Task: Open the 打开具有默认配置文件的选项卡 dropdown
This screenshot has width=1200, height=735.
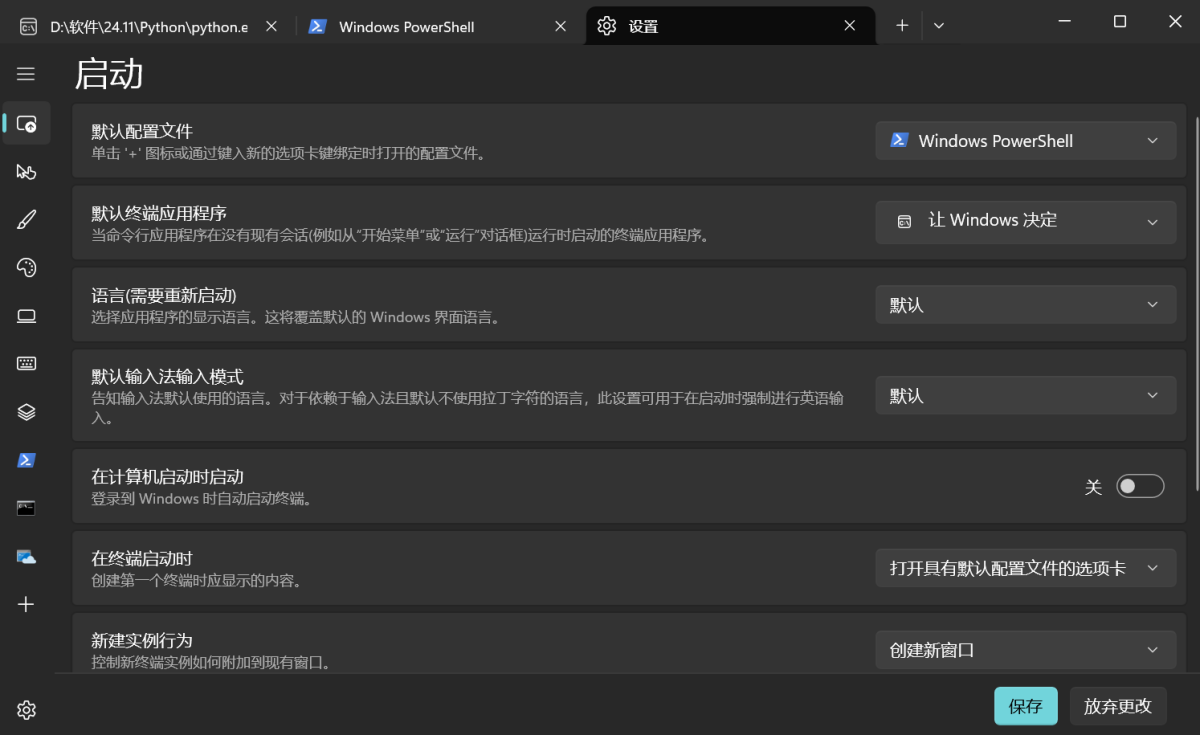Action: click(1025, 568)
